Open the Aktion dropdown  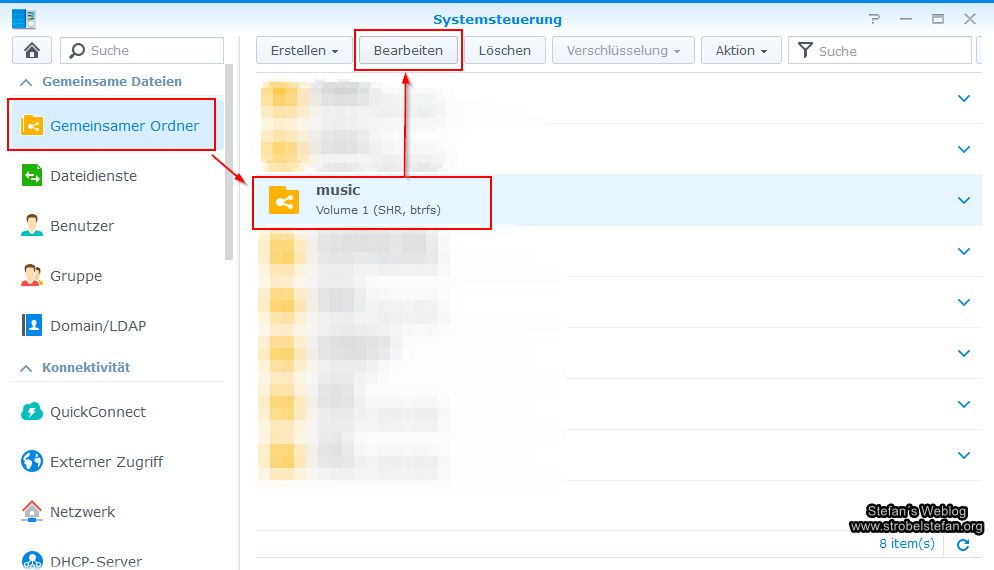741,50
